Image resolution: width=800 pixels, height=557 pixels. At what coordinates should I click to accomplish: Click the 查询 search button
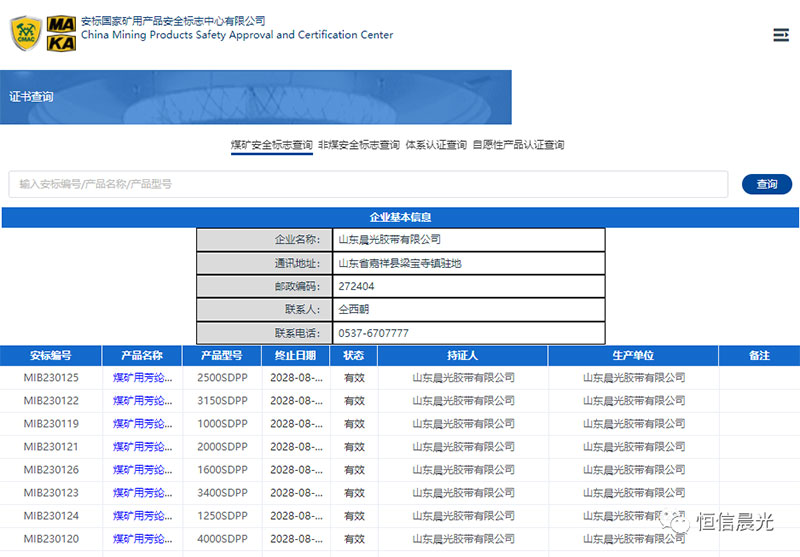click(766, 184)
